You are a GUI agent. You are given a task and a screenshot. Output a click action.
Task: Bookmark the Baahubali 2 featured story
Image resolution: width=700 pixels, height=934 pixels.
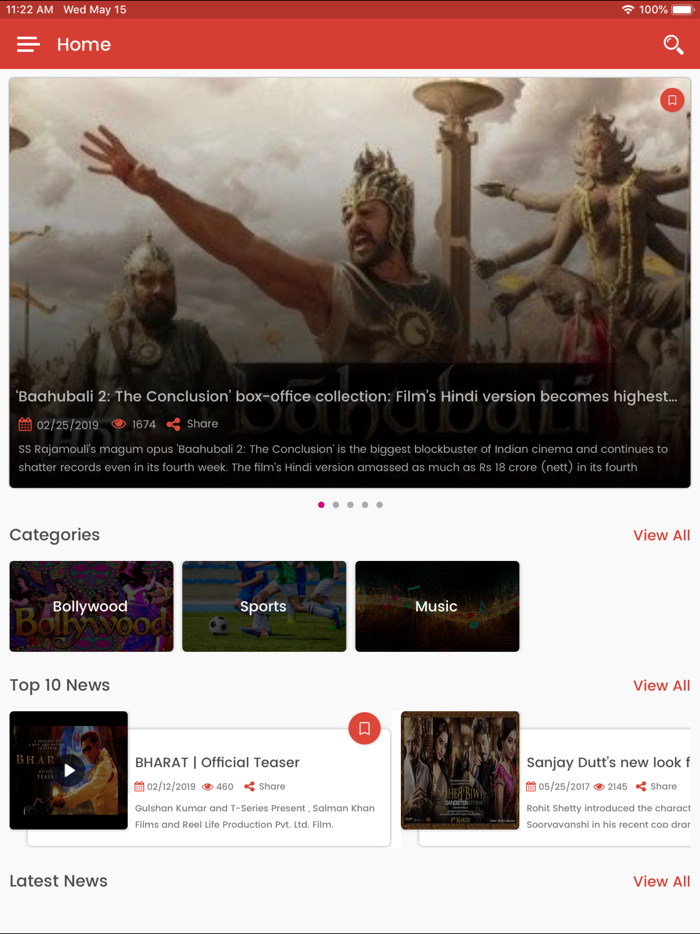pos(672,100)
